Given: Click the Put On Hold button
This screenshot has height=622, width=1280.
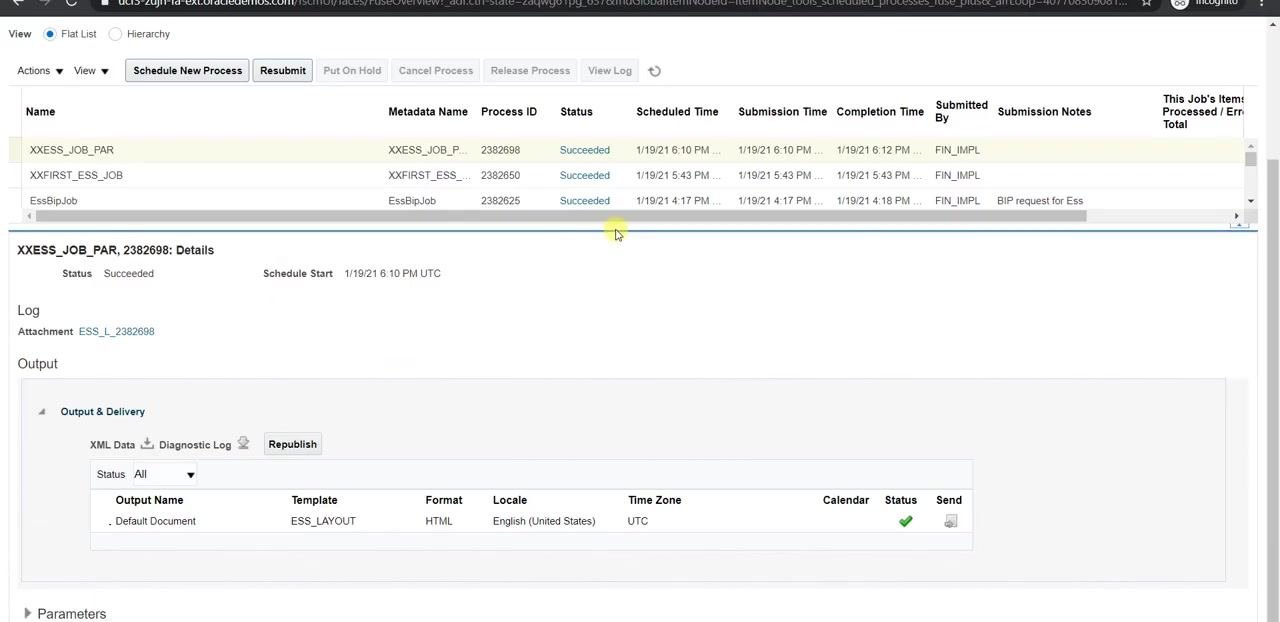Looking at the screenshot, I should tap(352, 71).
